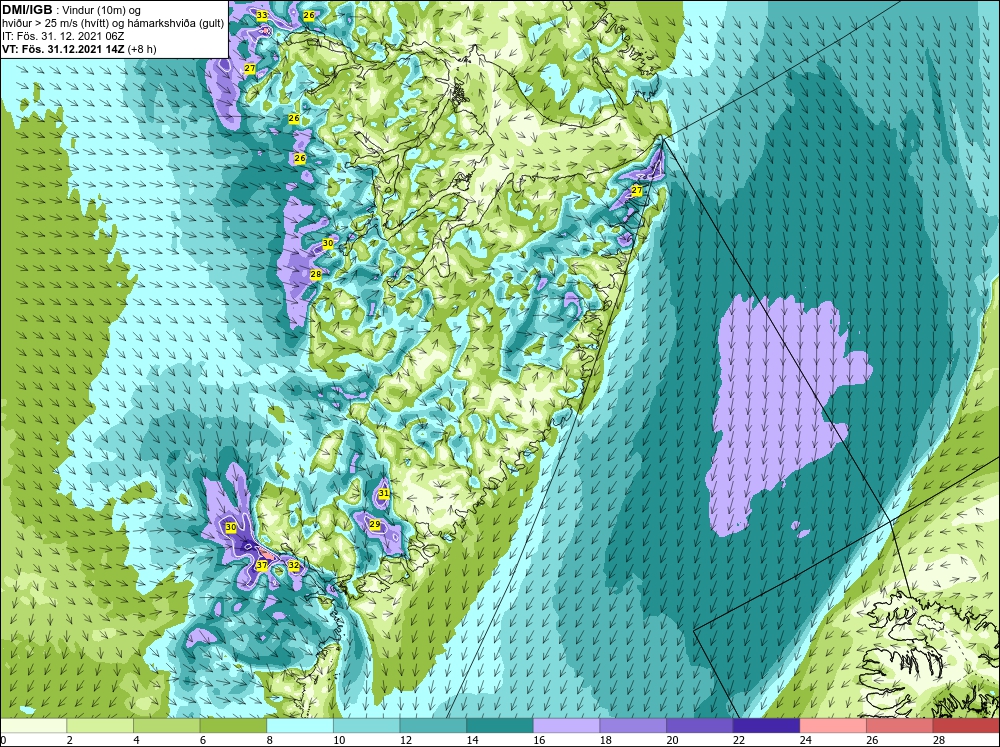Pick the 22–24 m/s dark indigo swatch

766,726
